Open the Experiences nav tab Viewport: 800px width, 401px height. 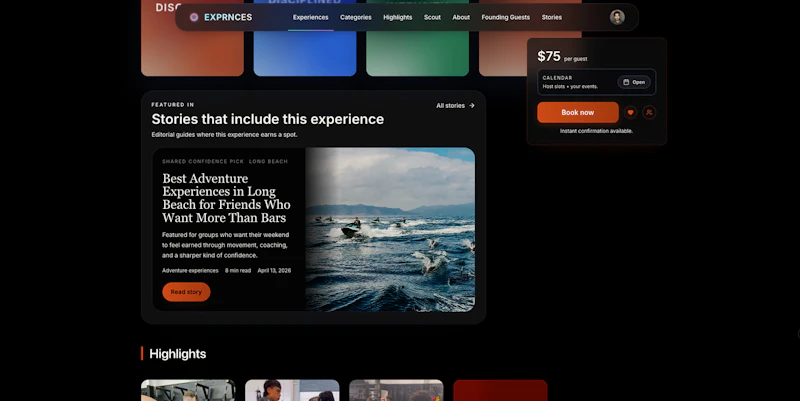[310, 17]
